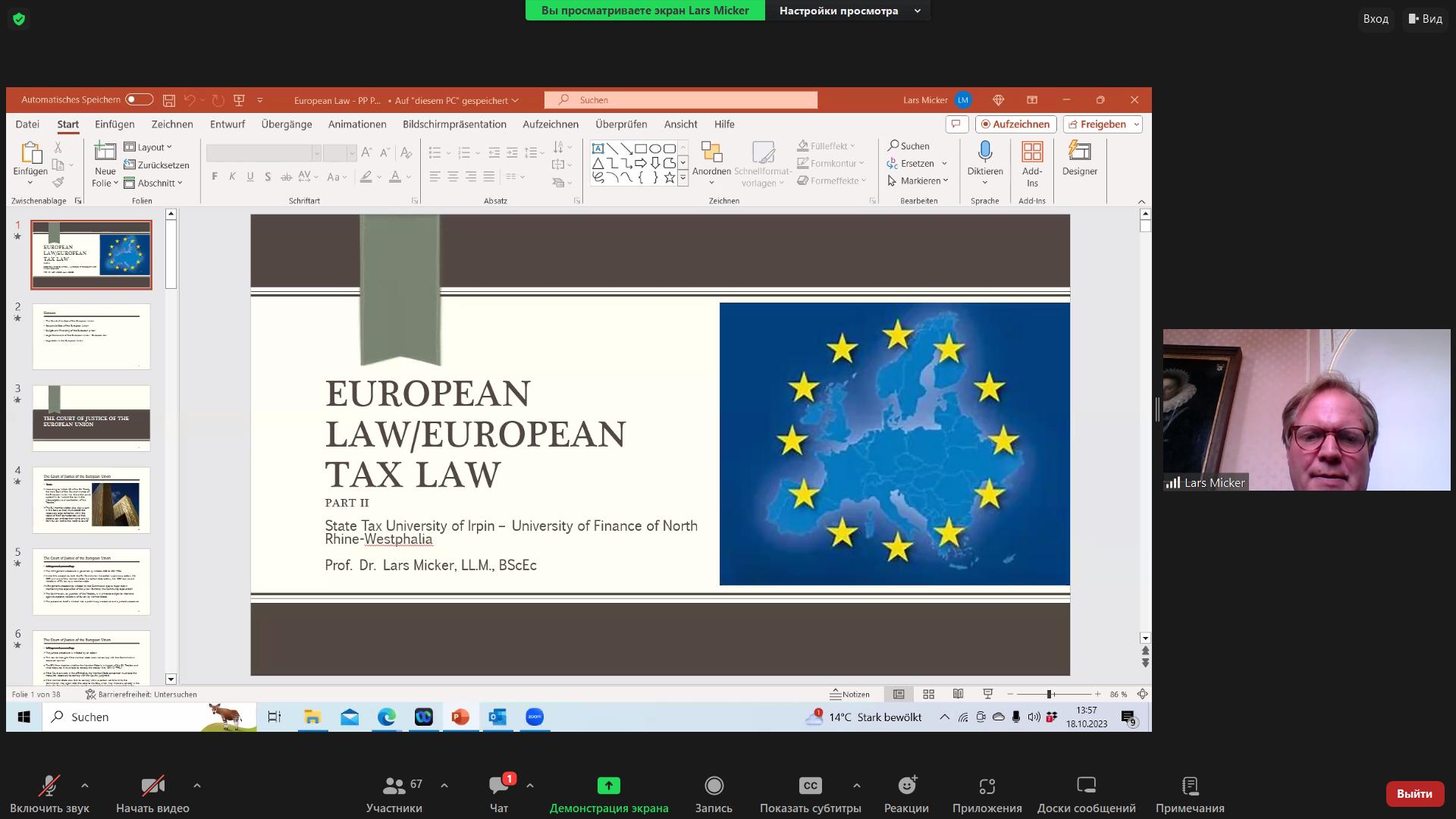Screen dimensions: 1456x819
Task: Toggle bold formatting F
Action: click(215, 177)
